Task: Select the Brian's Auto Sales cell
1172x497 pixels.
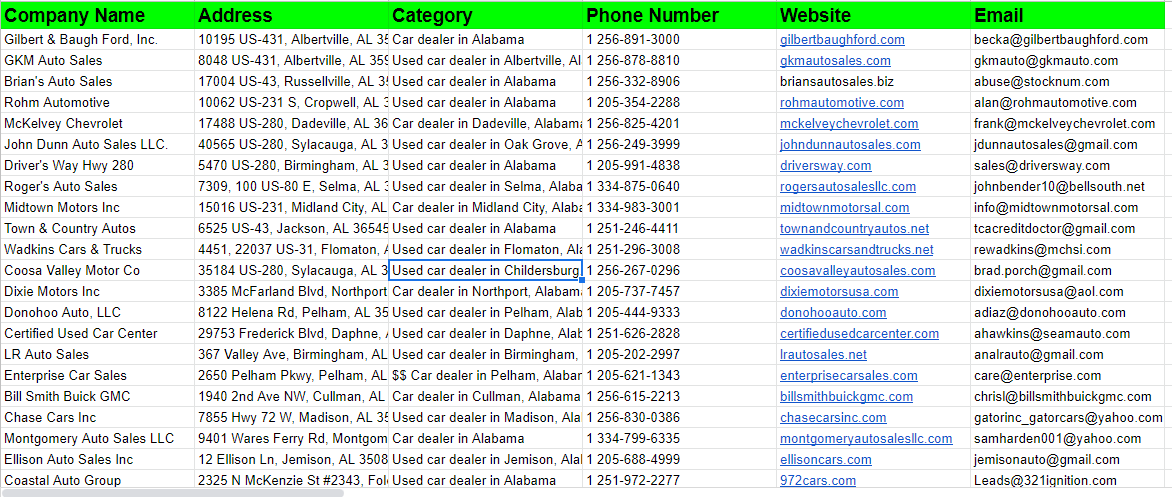Action: pos(97,81)
